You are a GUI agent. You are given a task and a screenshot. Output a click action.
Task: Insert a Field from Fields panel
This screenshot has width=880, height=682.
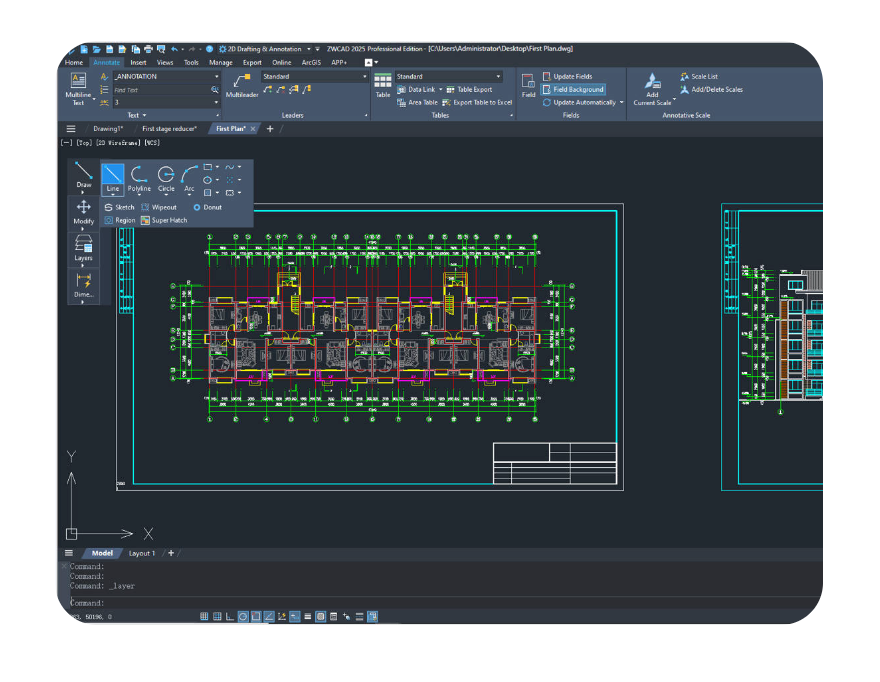click(528, 85)
